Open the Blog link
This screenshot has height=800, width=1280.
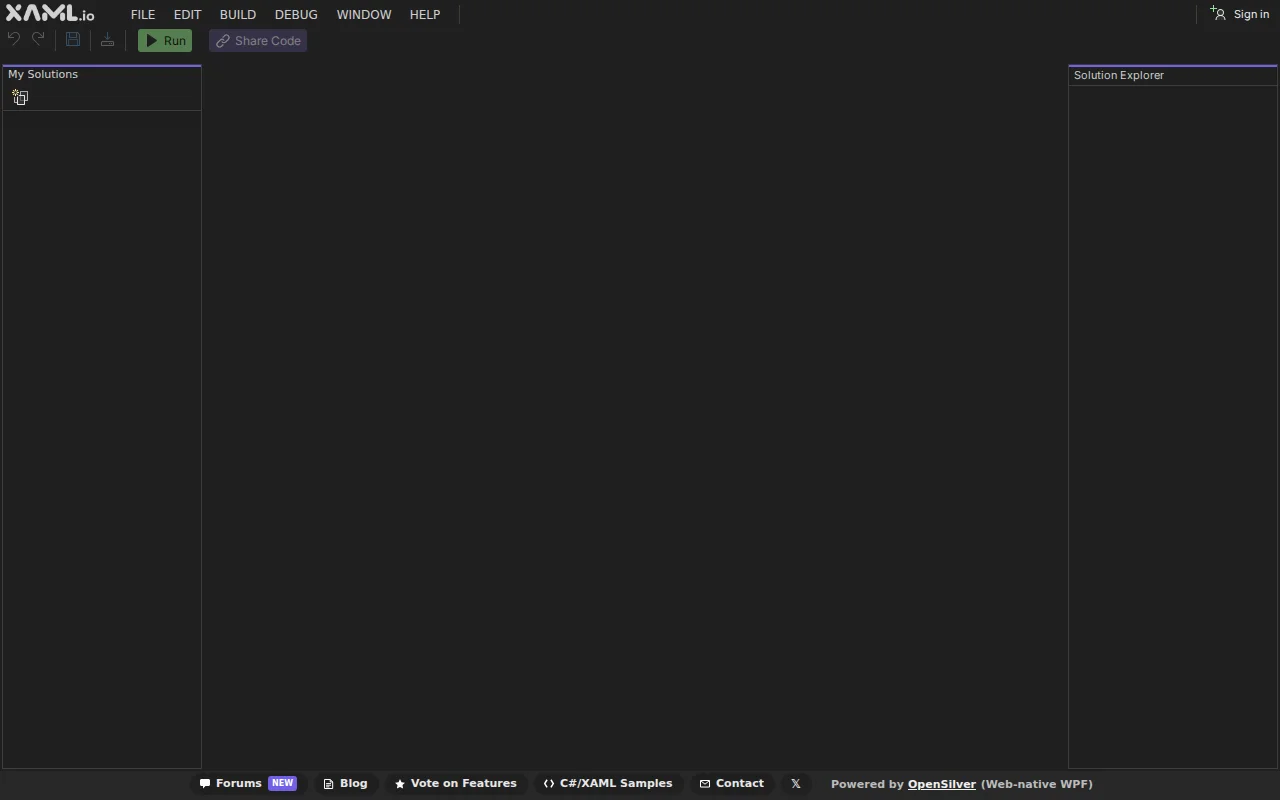[x=345, y=784]
